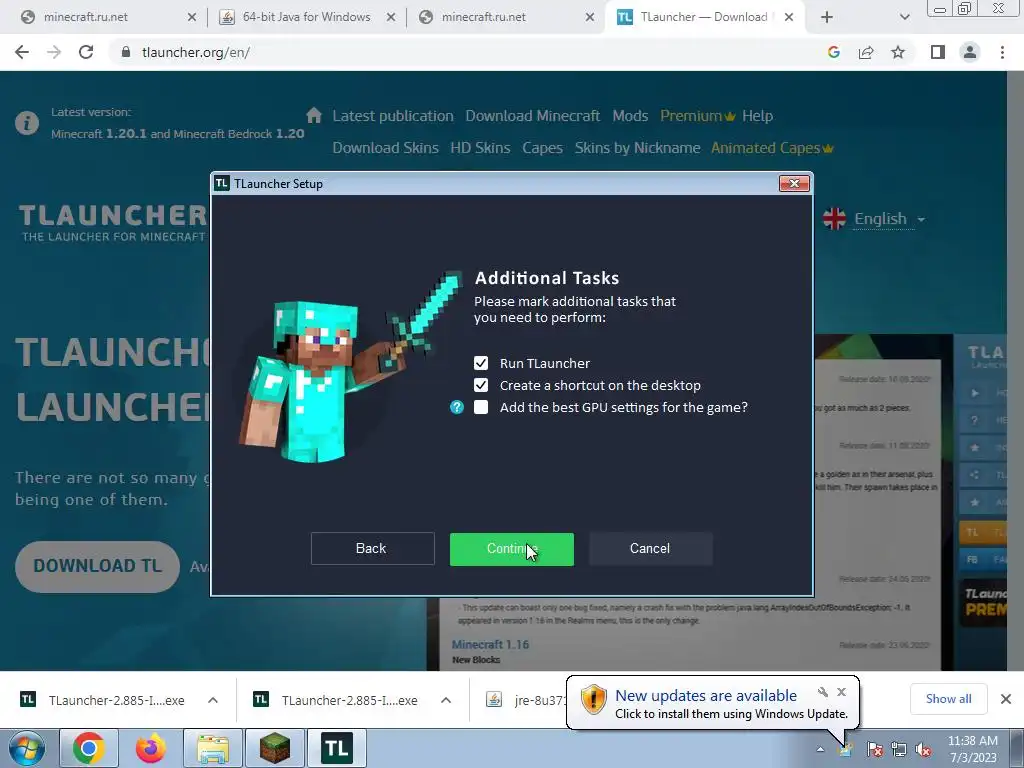1024x768 pixels.
Task: Open a new browser tab
Action: point(827,17)
